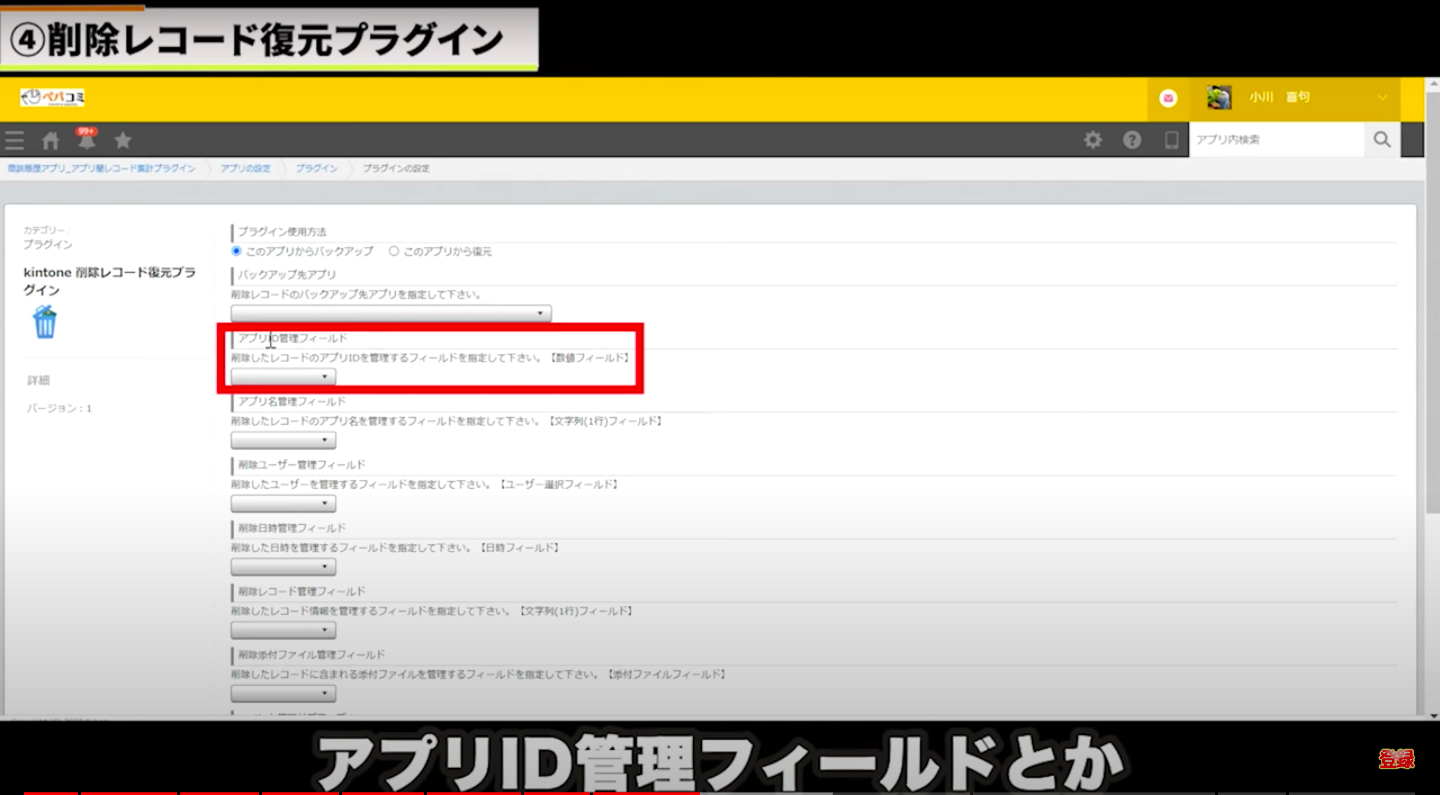Open the バックアップ先アプリ dropdown
Image resolution: width=1440 pixels, height=795 pixels.
coord(391,314)
